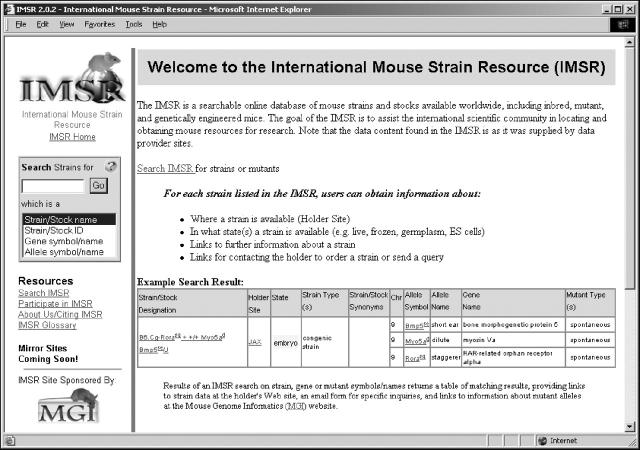Open the search help question mark icon
This screenshot has width=640, height=450.
(111, 167)
